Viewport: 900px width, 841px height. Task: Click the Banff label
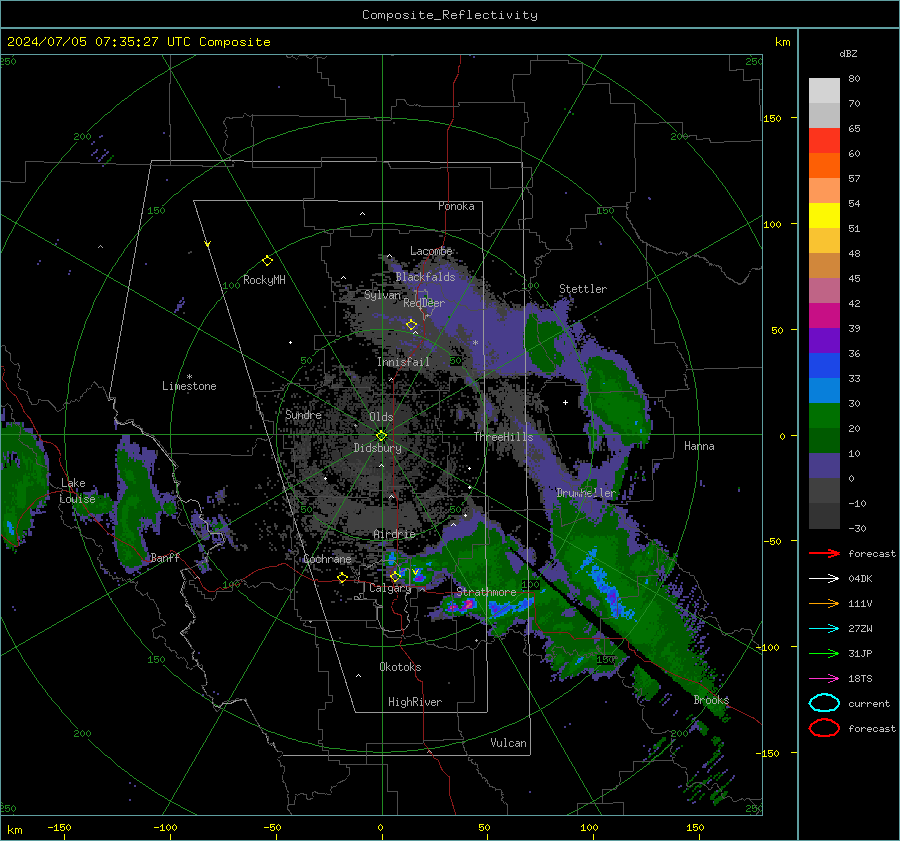tap(165, 557)
